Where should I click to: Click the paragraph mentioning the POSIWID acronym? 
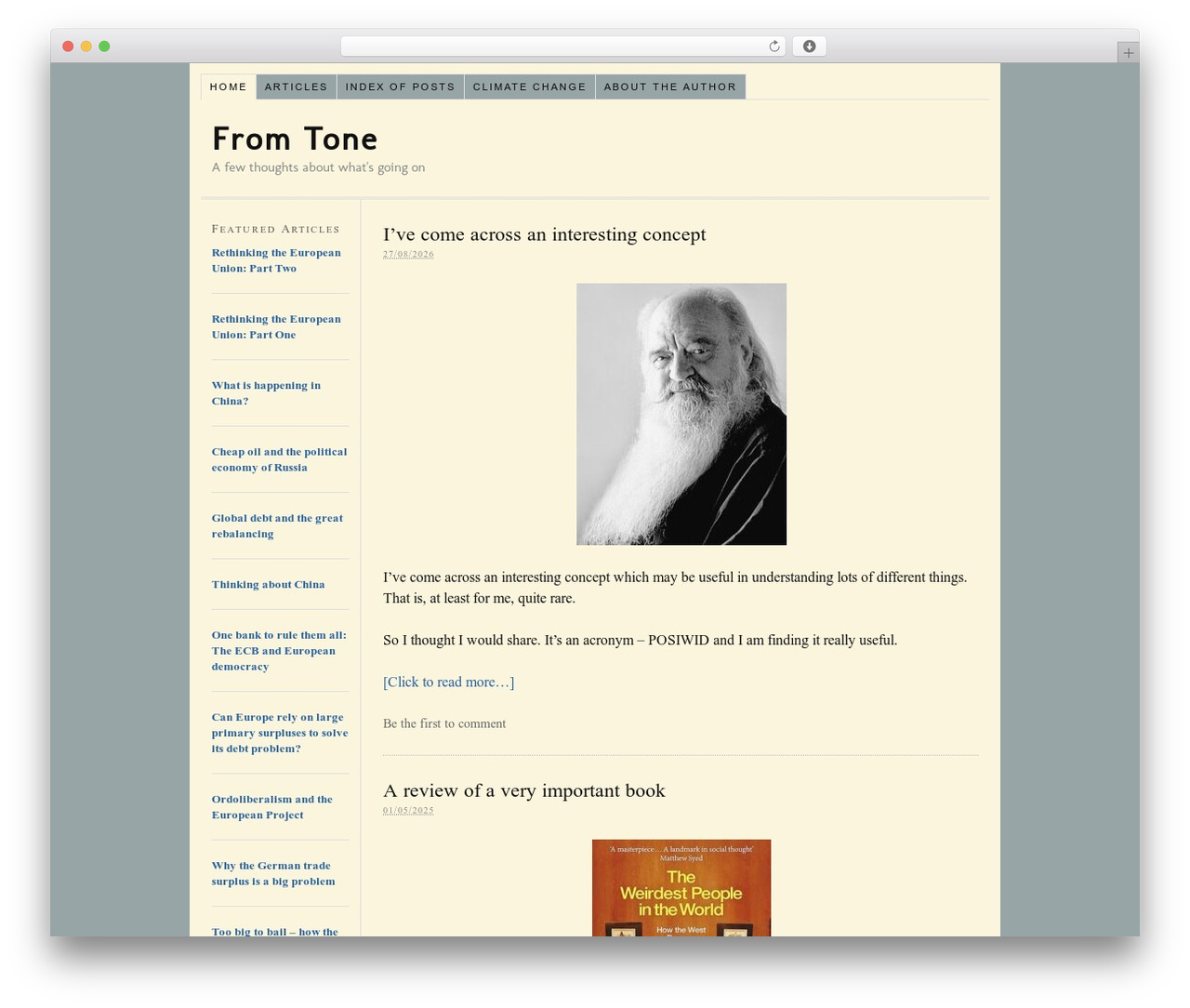coord(640,640)
